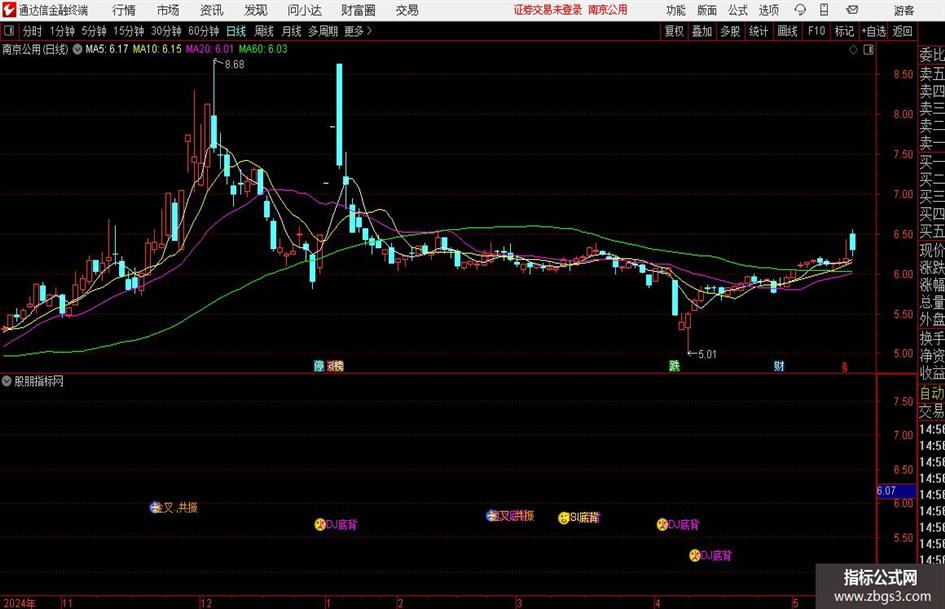Open the 资讯 menu
The height and width of the screenshot is (609, 945).
tap(212, 10)
